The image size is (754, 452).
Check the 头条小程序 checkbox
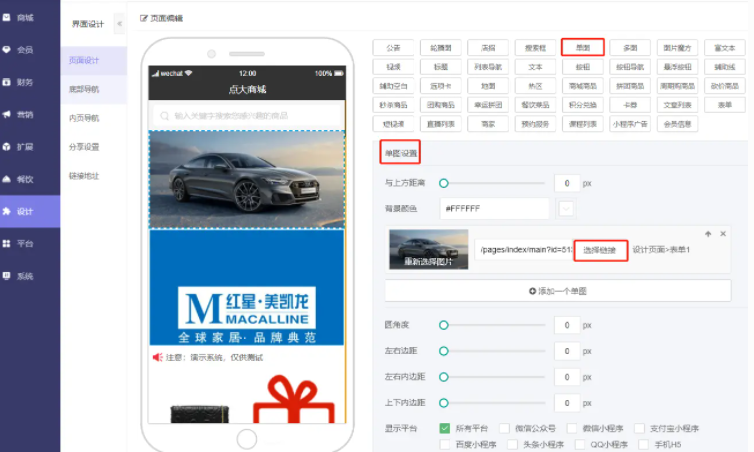pyautogui.click(x=513, y=444)
